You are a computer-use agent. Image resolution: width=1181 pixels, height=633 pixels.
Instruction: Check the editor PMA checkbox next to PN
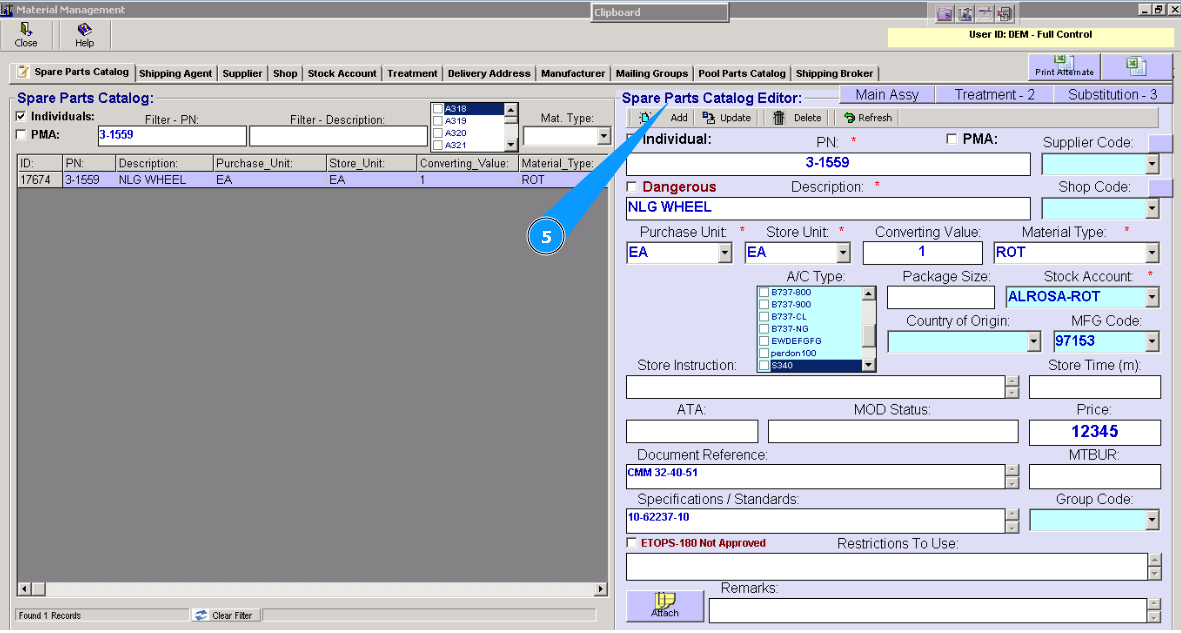pos(951,139)
